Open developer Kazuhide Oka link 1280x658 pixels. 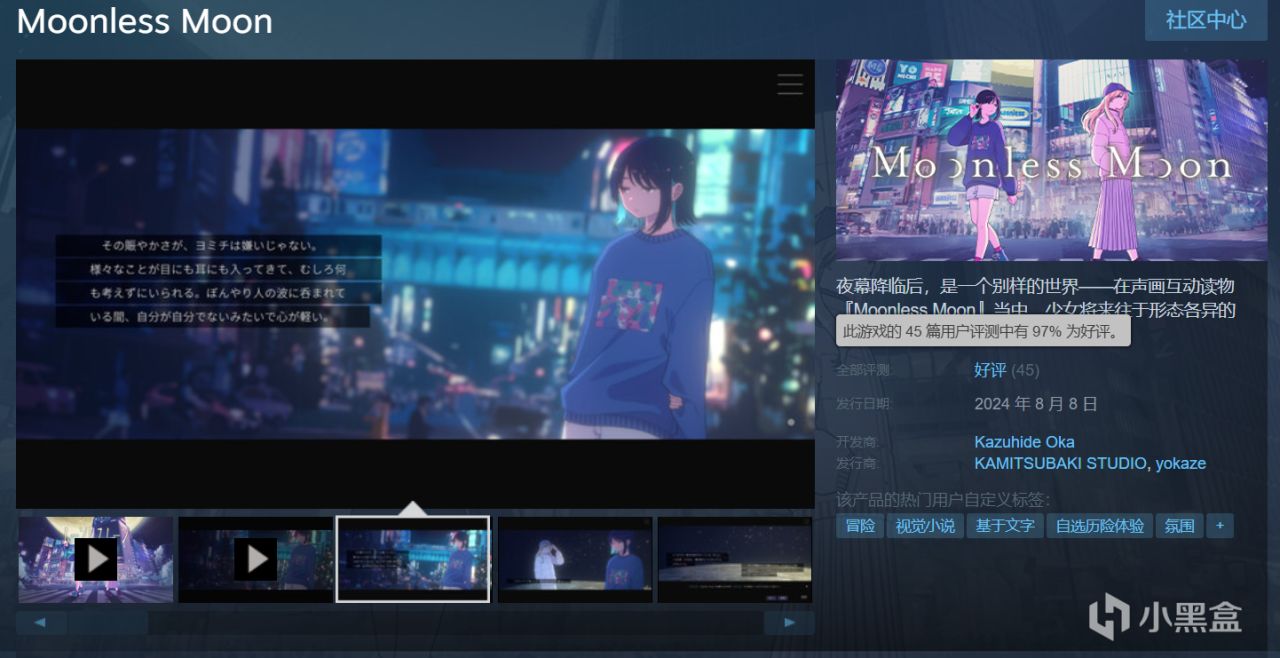pos(1024,442)
